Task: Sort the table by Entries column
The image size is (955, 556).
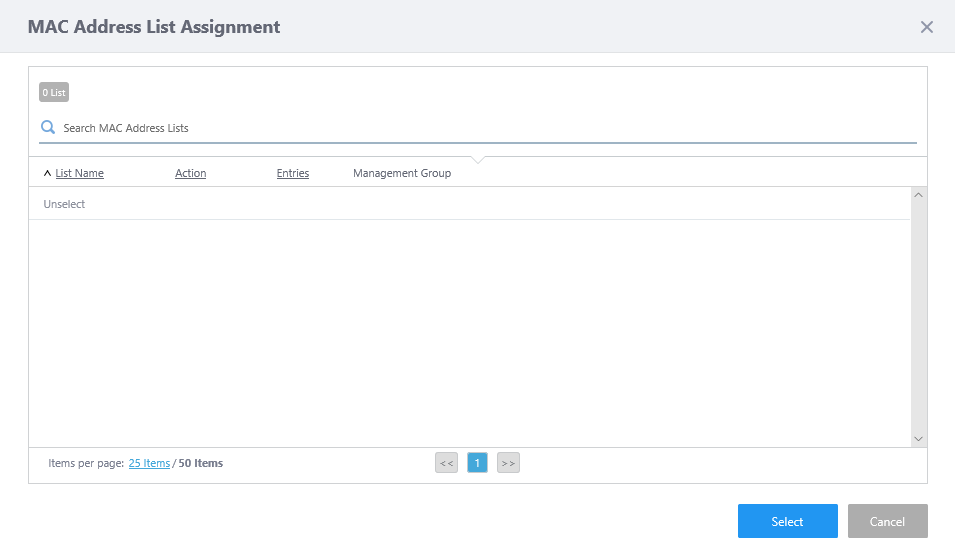Action: pos(292,173)
